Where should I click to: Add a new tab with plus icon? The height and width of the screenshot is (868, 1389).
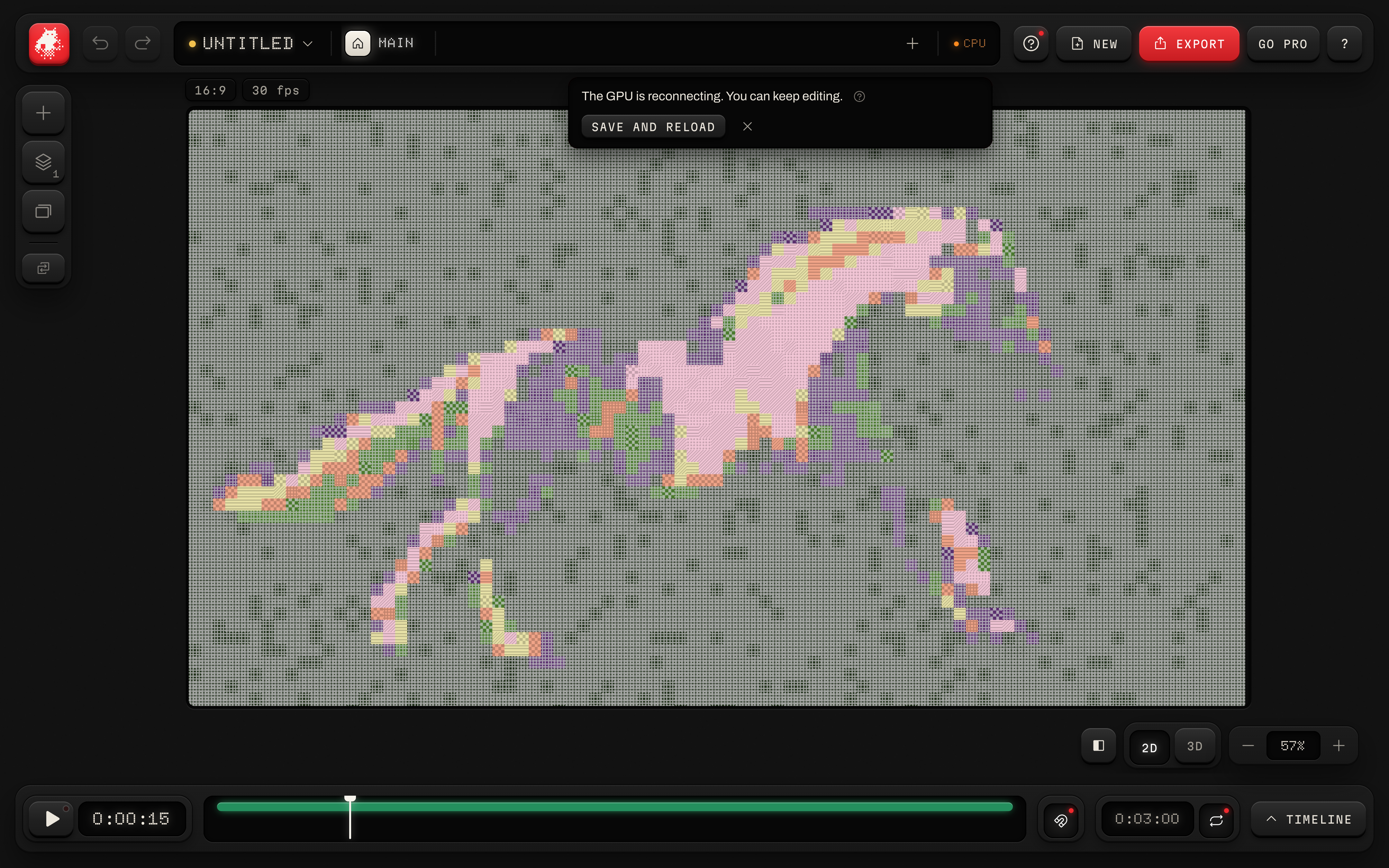tap(912, 44)
